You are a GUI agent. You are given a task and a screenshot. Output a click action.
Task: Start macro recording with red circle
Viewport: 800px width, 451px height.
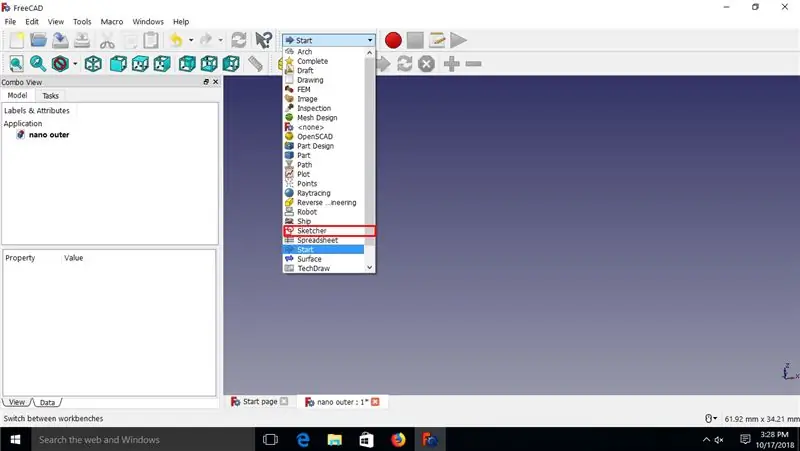pos(393,40)
